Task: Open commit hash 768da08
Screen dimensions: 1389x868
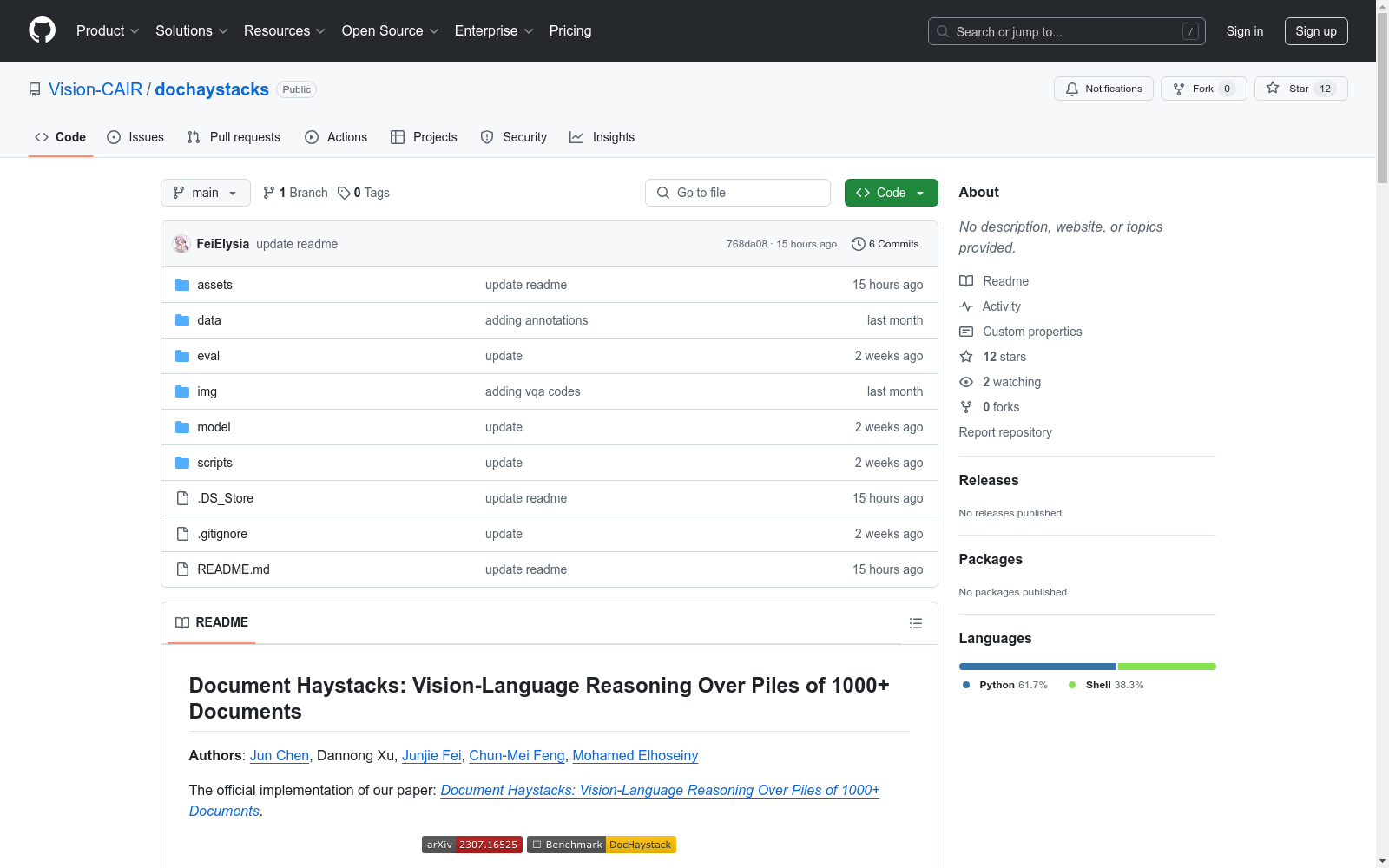Action: [747, 244]
